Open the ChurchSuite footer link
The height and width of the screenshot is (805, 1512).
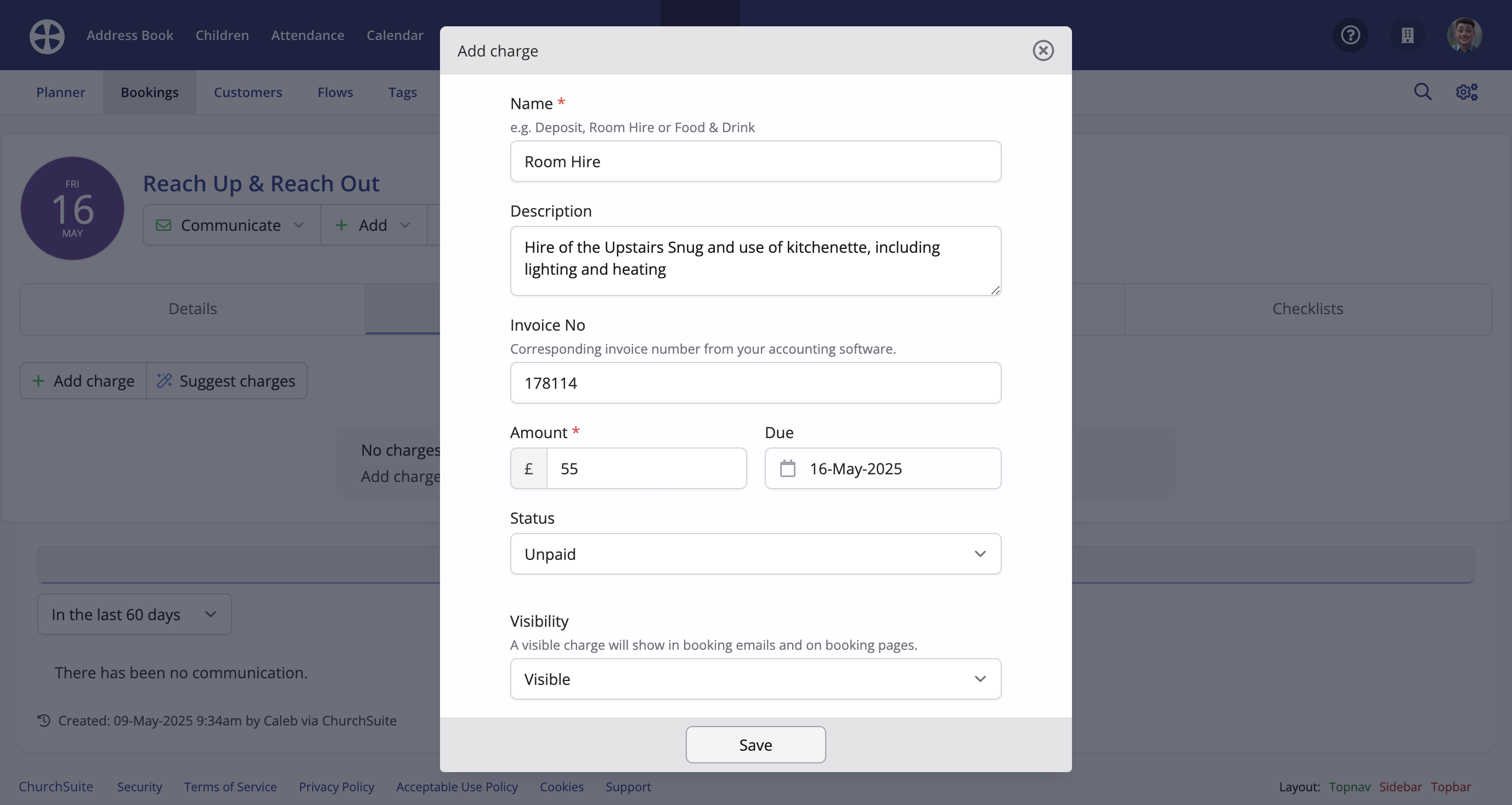(56, 786)
